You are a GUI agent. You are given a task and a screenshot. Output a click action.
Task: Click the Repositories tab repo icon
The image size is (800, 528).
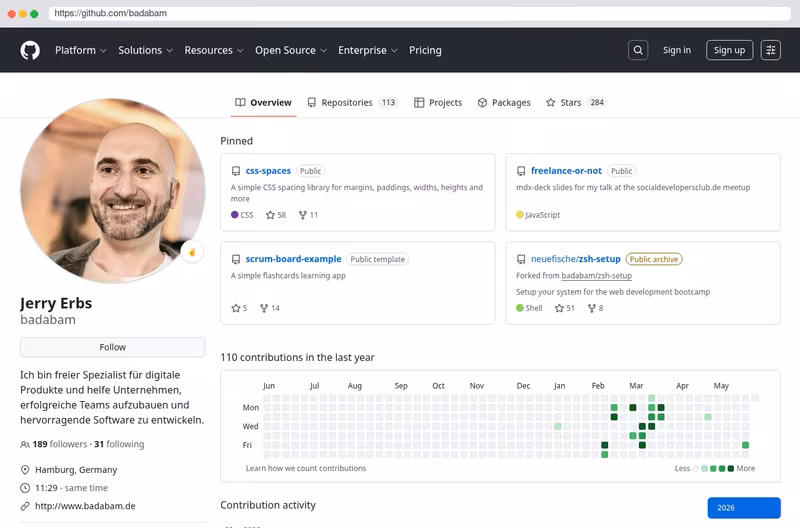pos(311,103)
